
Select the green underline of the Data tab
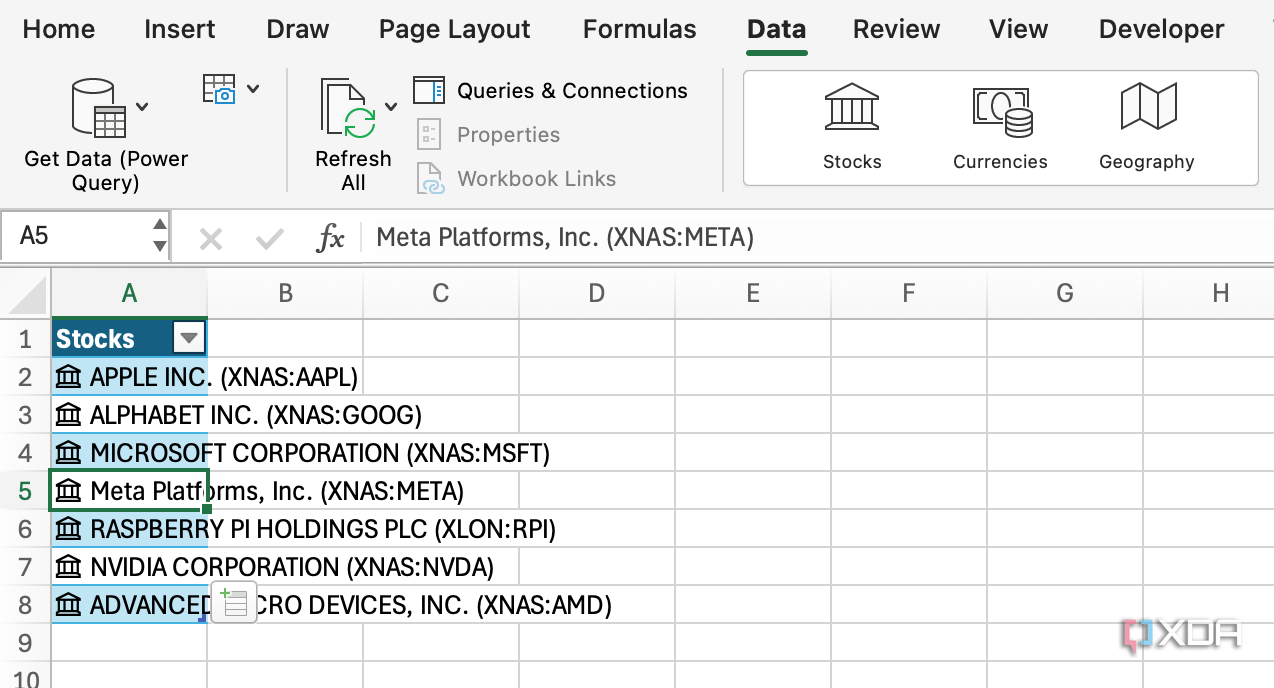pos(776,52)
